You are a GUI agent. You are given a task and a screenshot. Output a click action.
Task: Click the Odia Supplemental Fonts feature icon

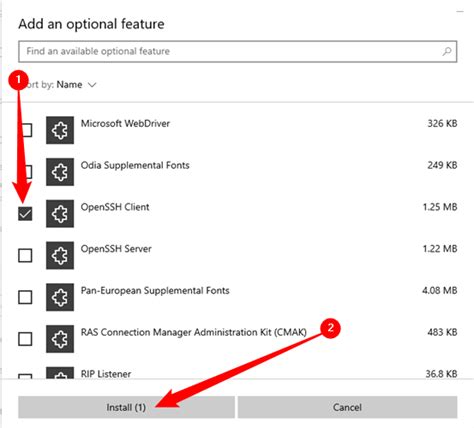coord(60,172)
